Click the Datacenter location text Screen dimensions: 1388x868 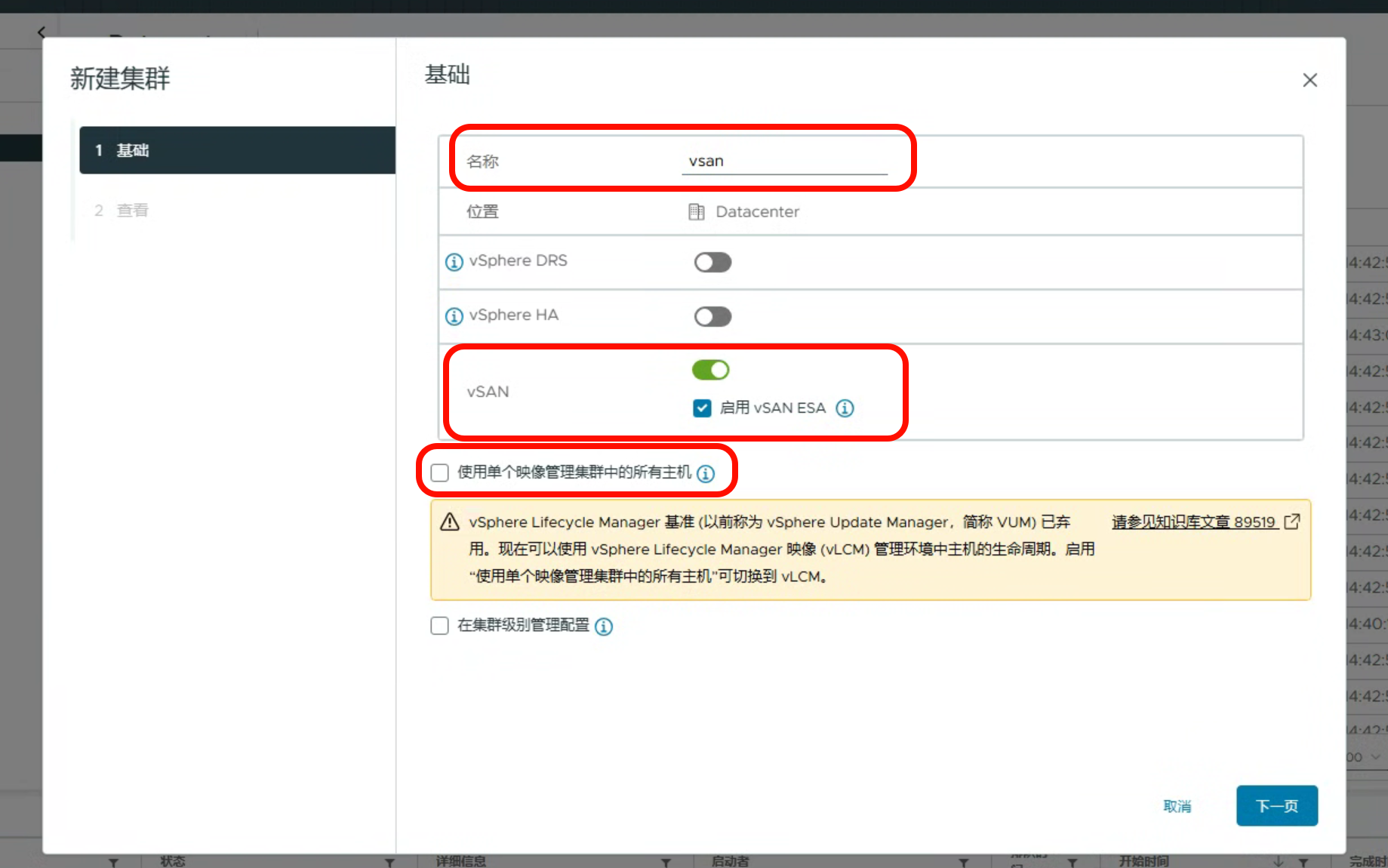click(x=757, y=212)
